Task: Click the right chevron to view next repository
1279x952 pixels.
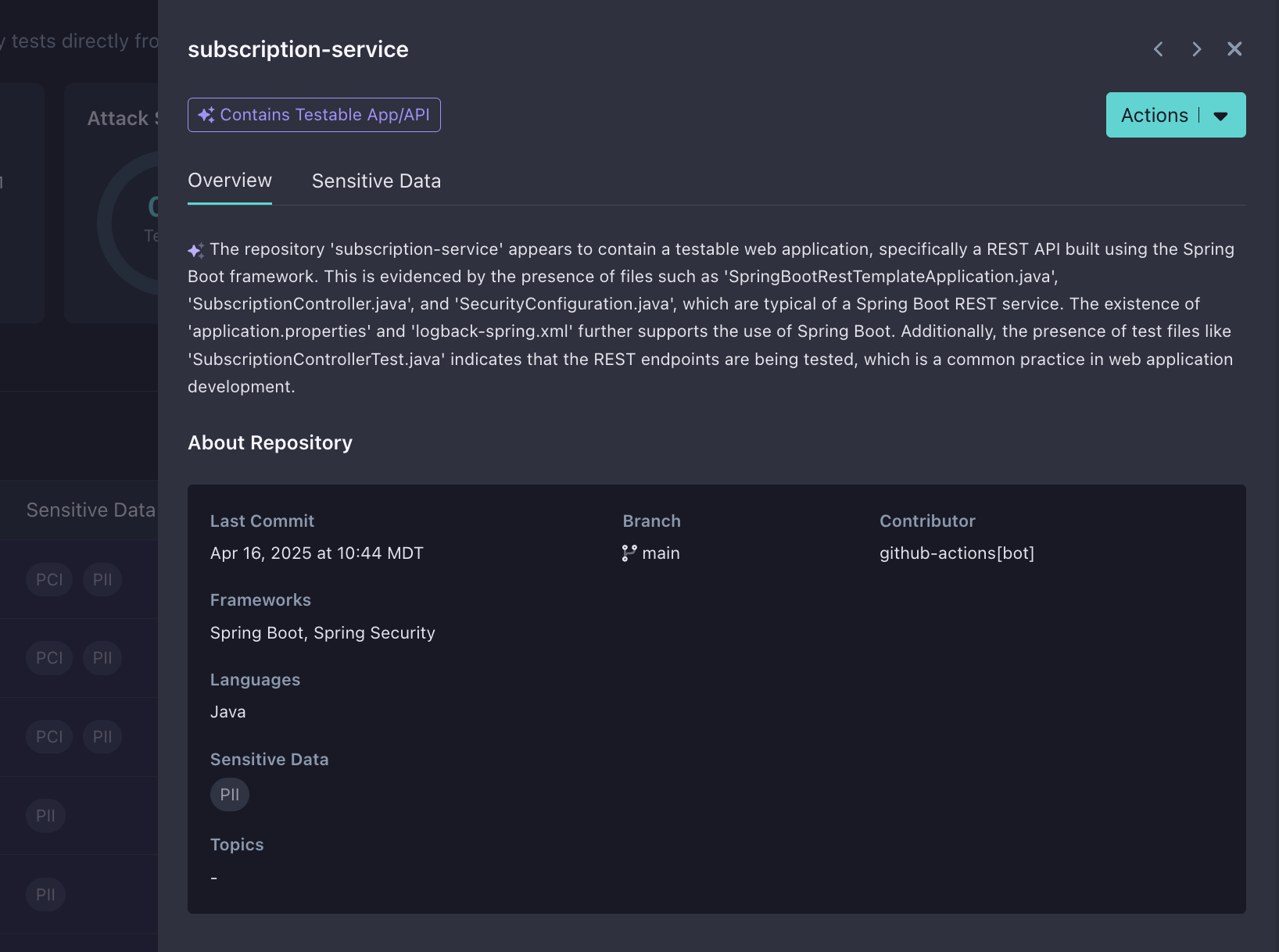Action: [1196, 48]
